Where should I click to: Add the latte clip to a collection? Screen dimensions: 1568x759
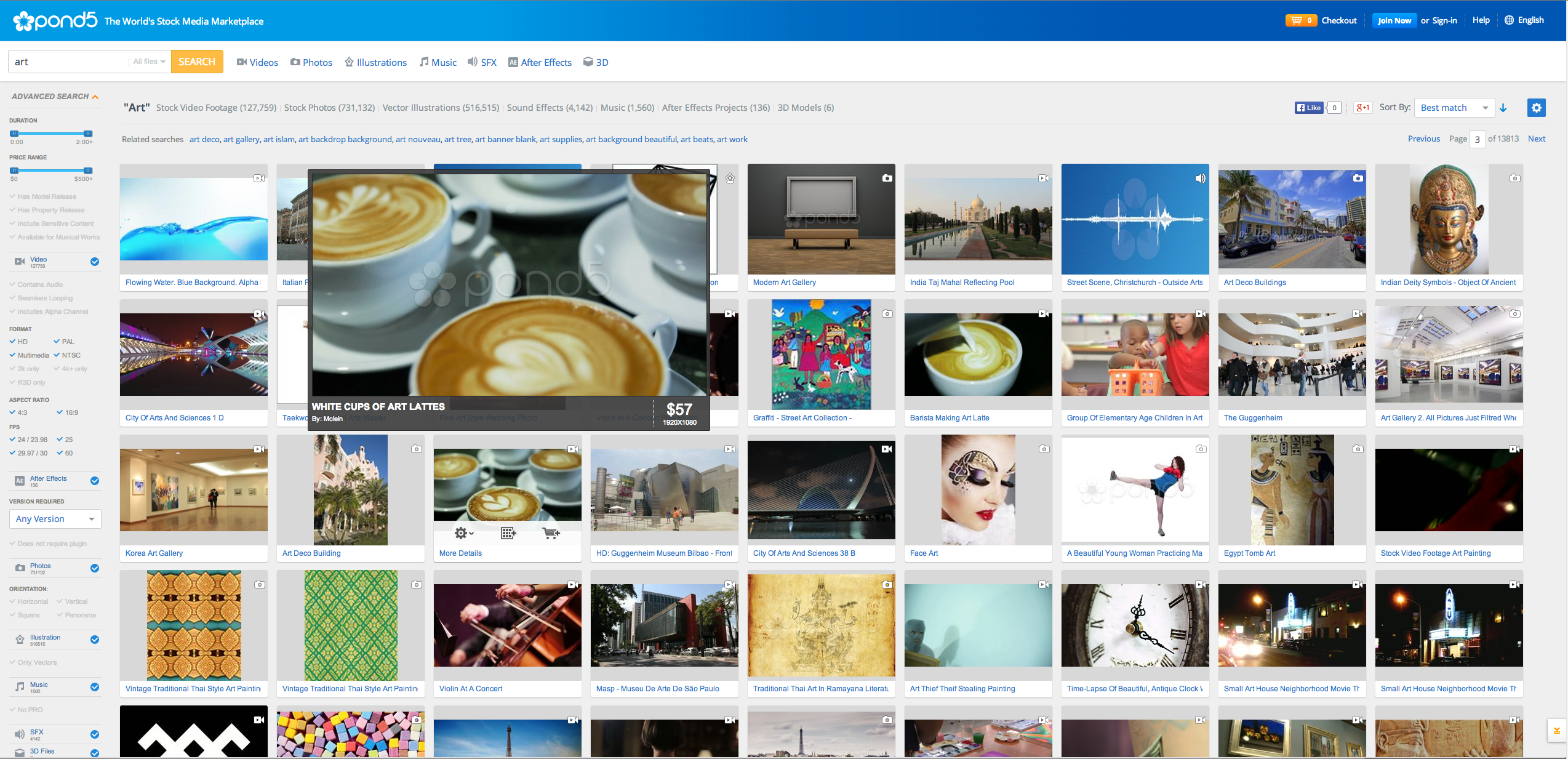coord(508,533)
